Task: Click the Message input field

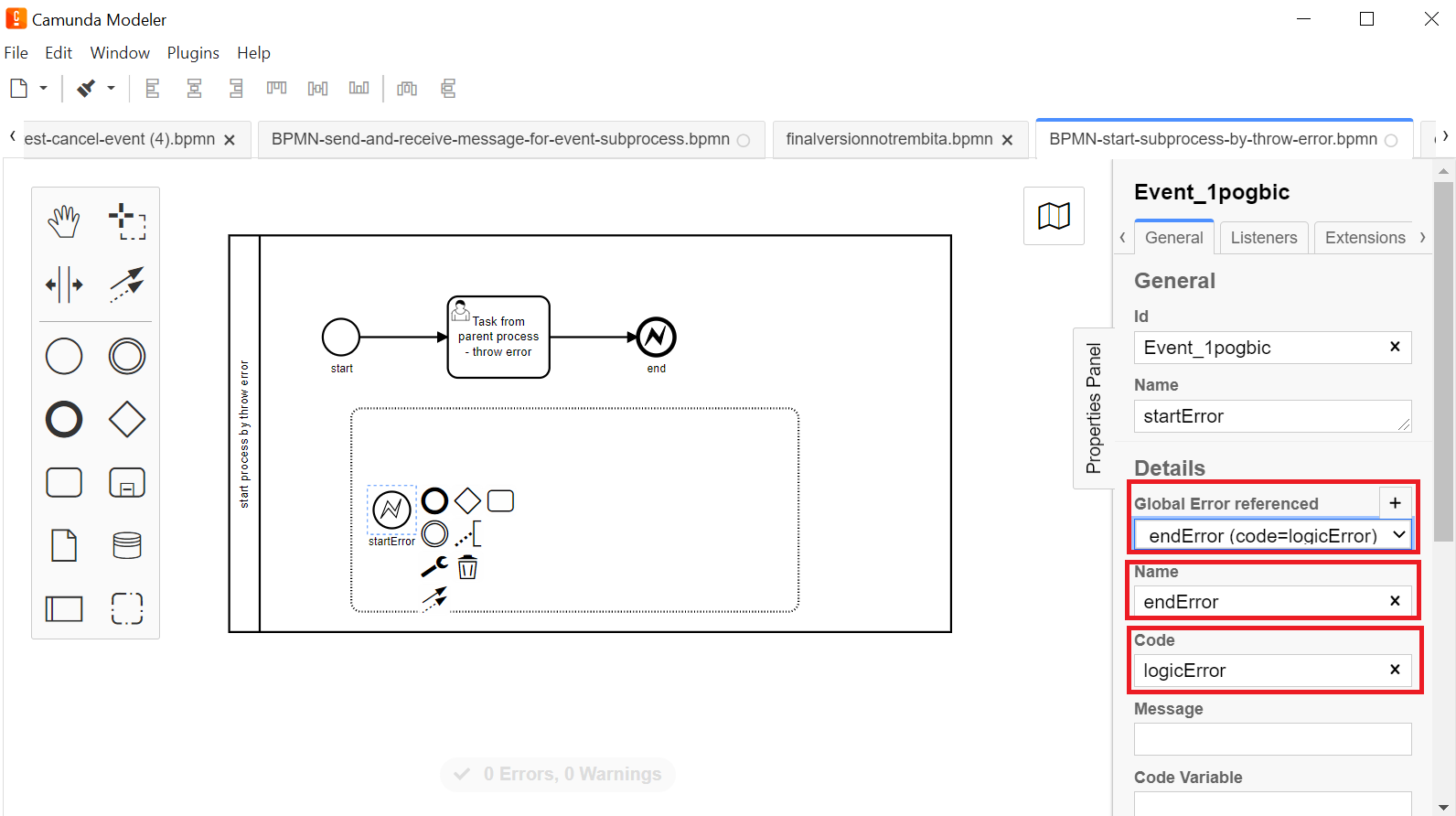Action: [x=1273, y=739]
